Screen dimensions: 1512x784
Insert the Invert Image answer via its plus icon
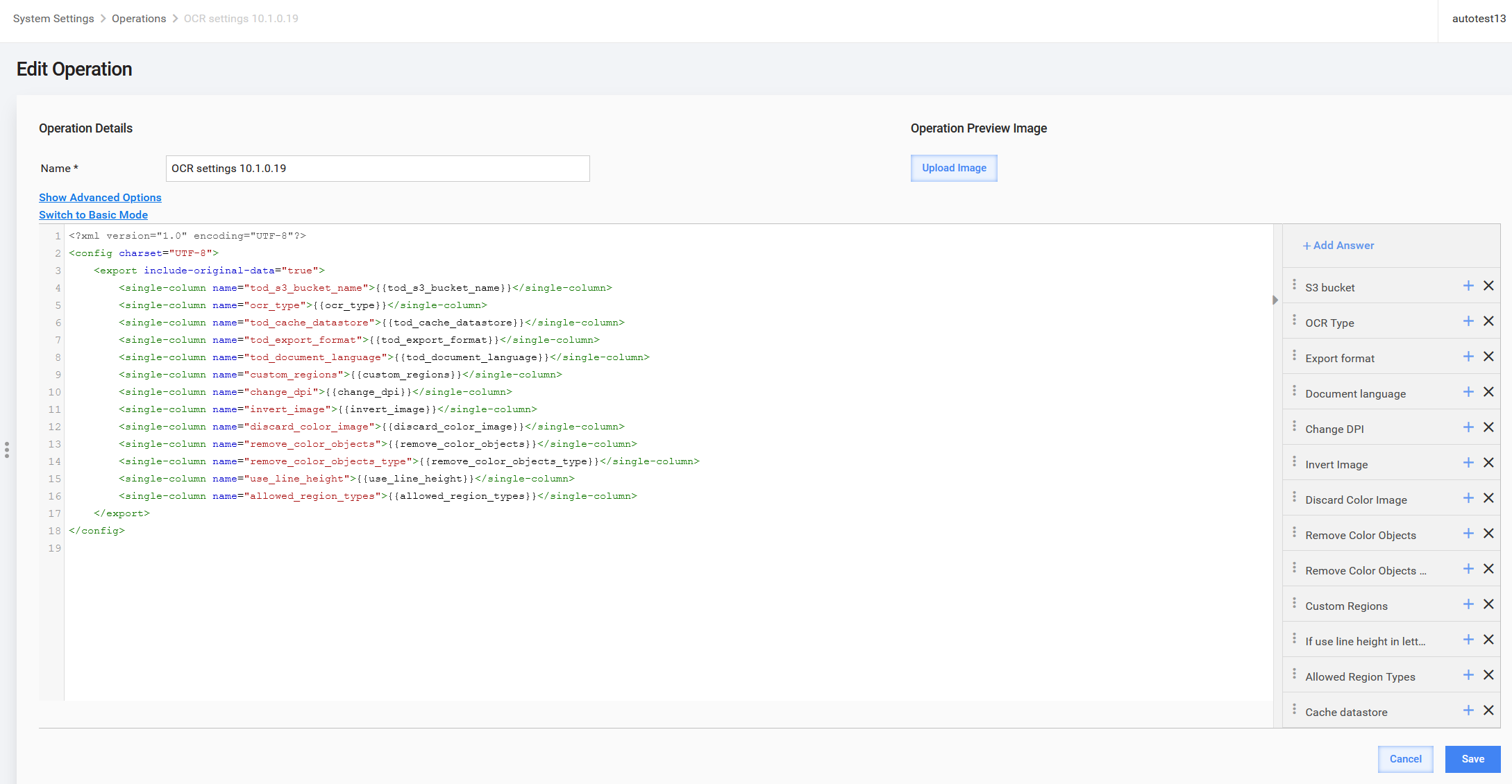click(1468, 463)
